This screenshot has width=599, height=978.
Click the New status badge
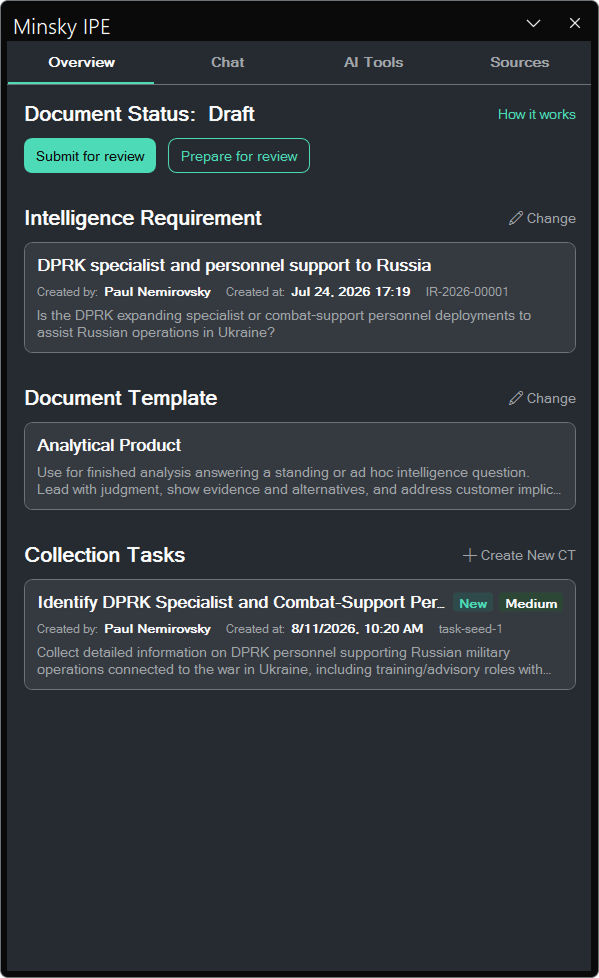tap(473, 603)
